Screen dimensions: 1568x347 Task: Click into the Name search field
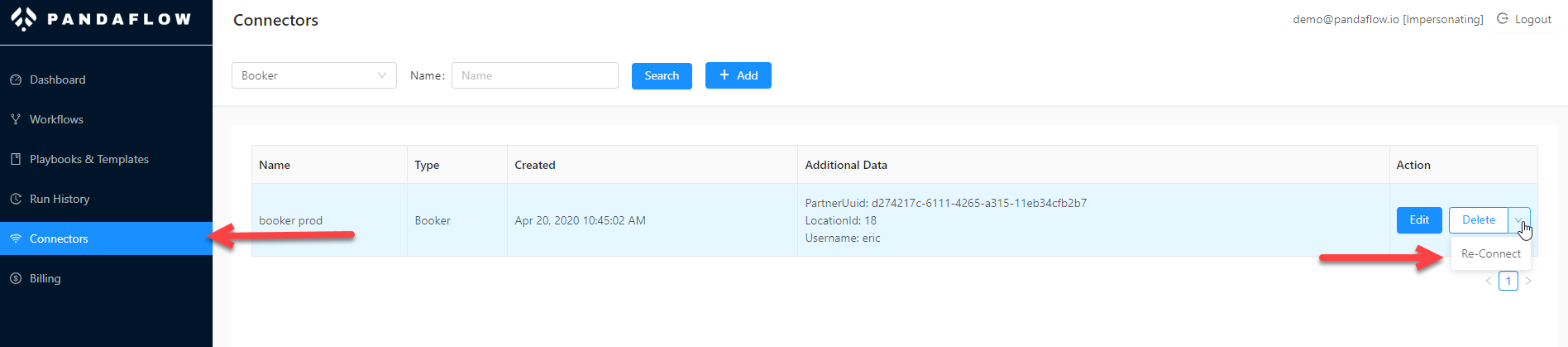coord(535,75)
